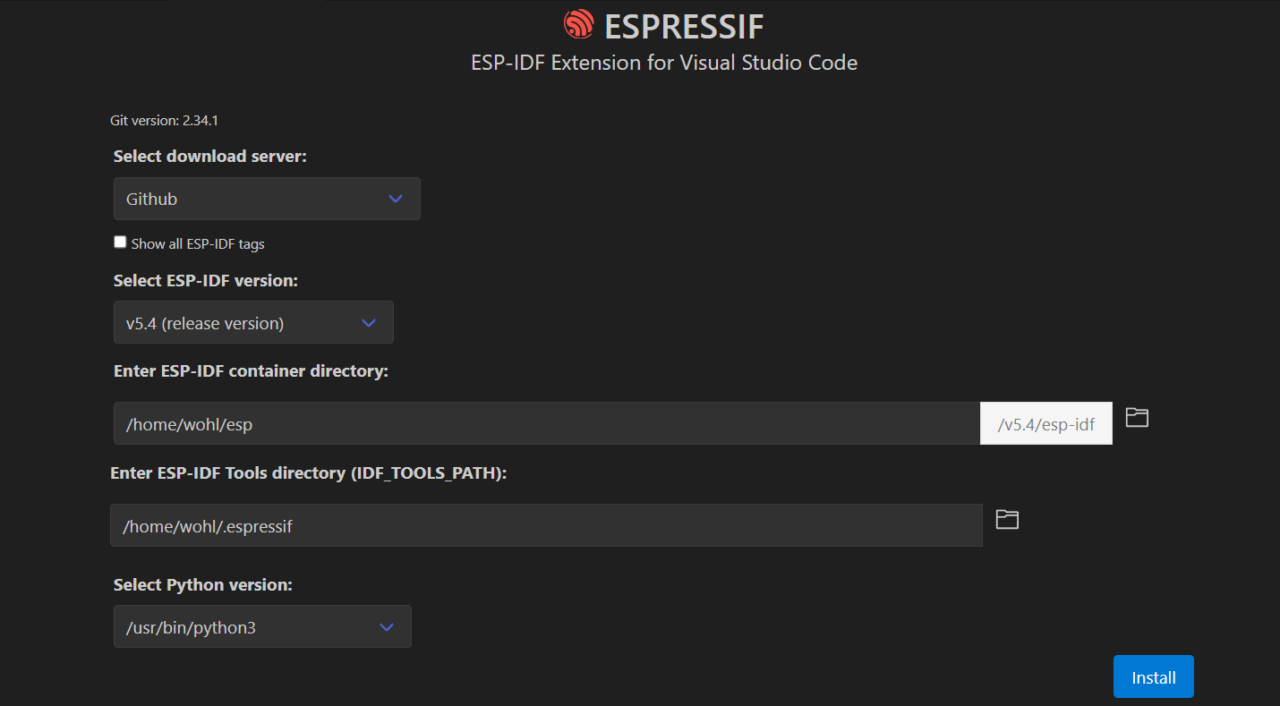Screen dimensions: 1280x706
Task: Click the "Select download server:" label
Action: tap(210, 156)
